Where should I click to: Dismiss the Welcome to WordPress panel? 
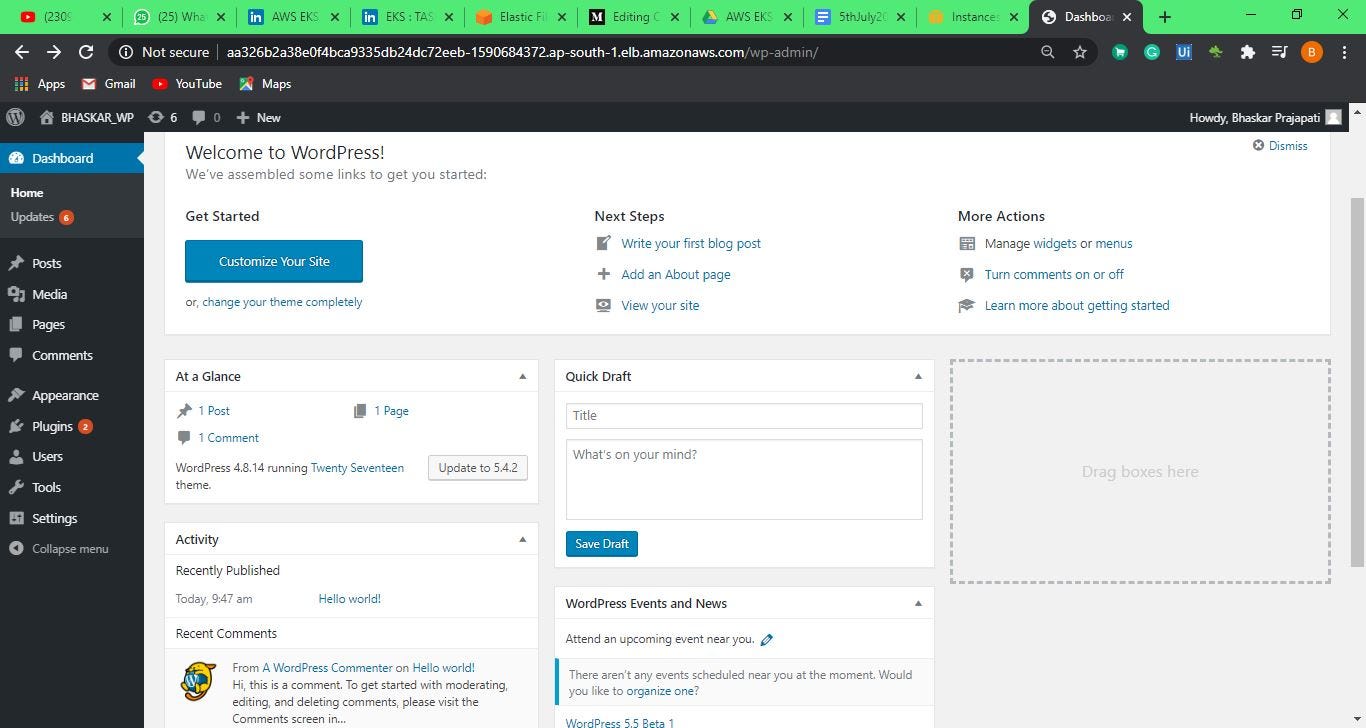(x=1280, y=146)
